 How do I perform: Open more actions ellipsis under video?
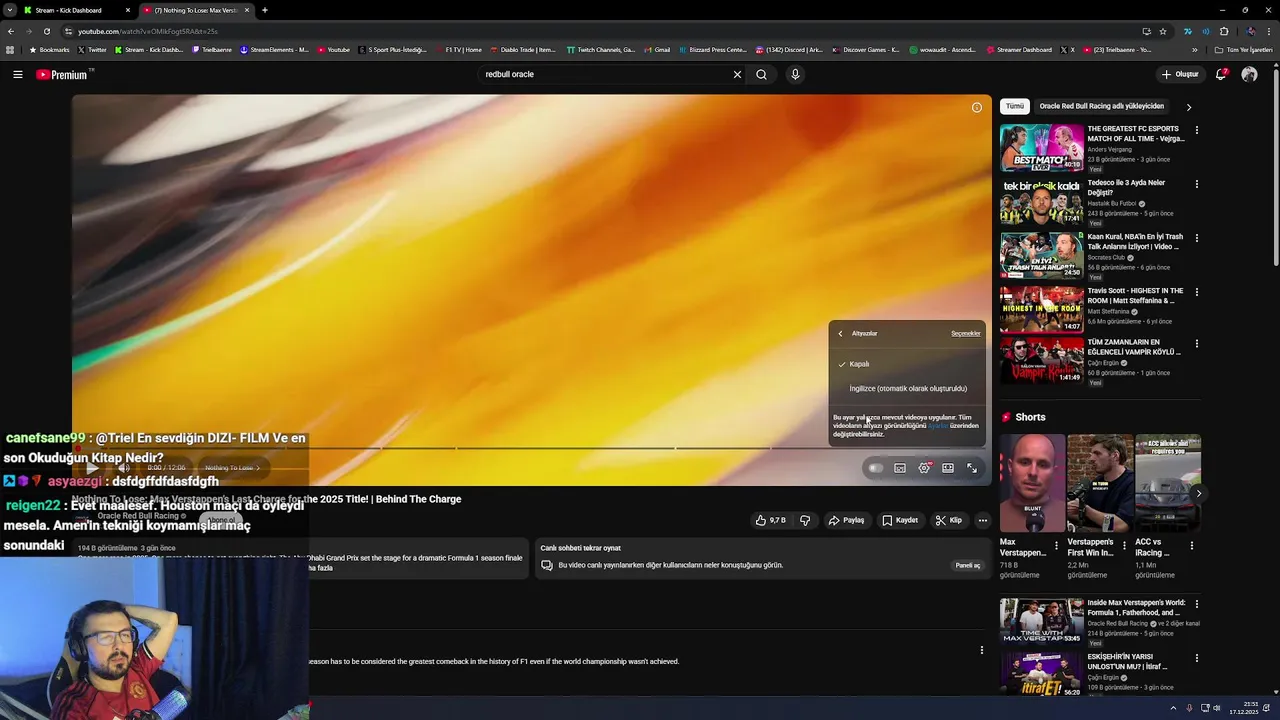[983, 520]
